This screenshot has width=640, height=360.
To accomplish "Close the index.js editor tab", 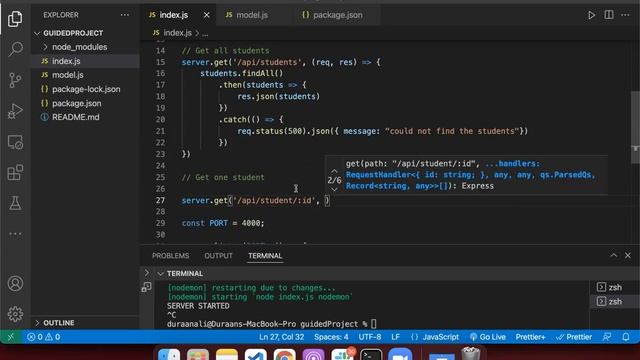I will 207,15.
